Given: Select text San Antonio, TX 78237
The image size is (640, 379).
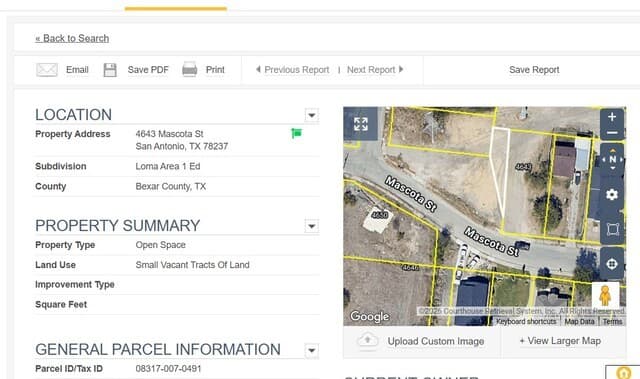Looking at the screenshot, I should point(182,146).
